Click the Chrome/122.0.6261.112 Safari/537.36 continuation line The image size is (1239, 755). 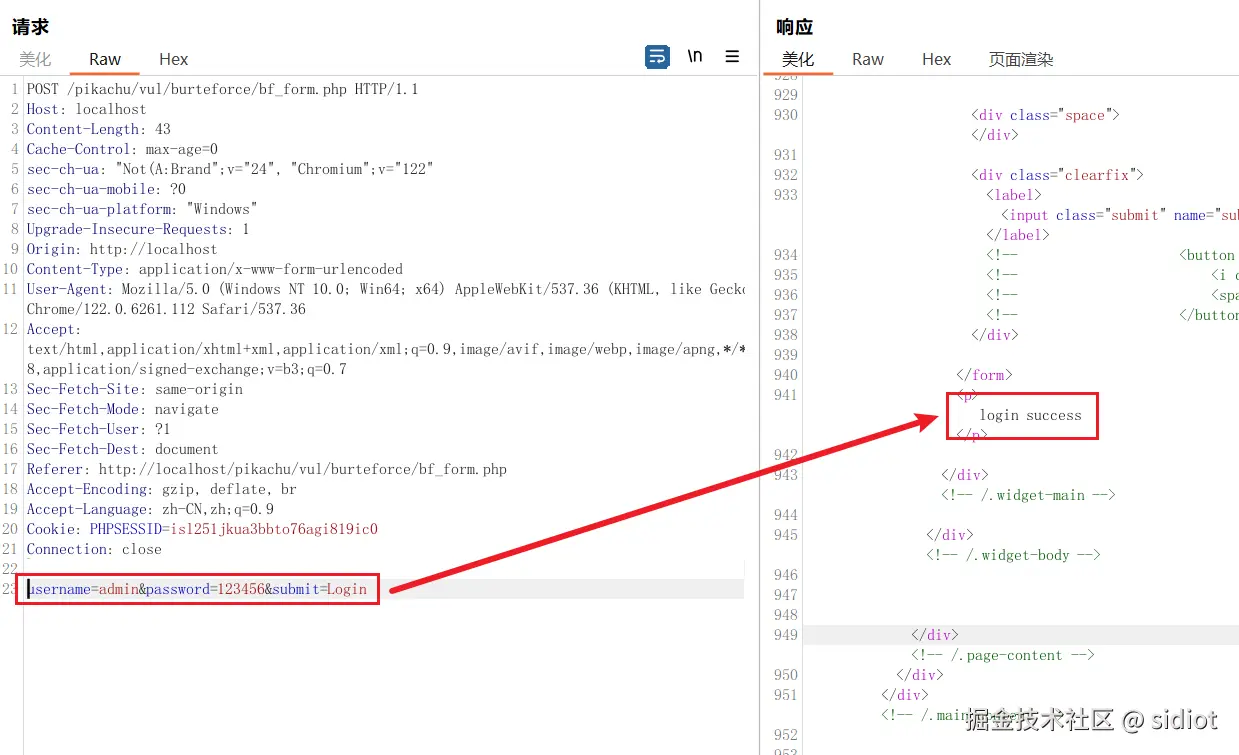point(166,309)
